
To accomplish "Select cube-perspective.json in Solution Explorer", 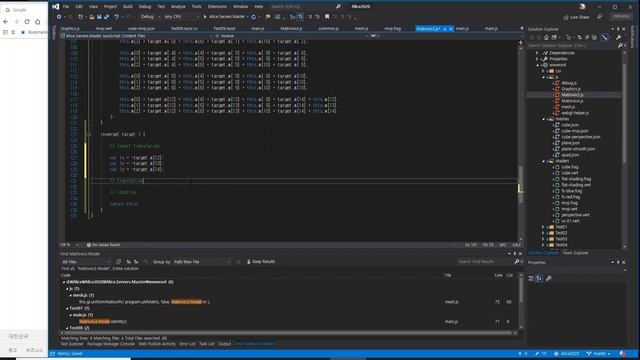I will 580,137.
